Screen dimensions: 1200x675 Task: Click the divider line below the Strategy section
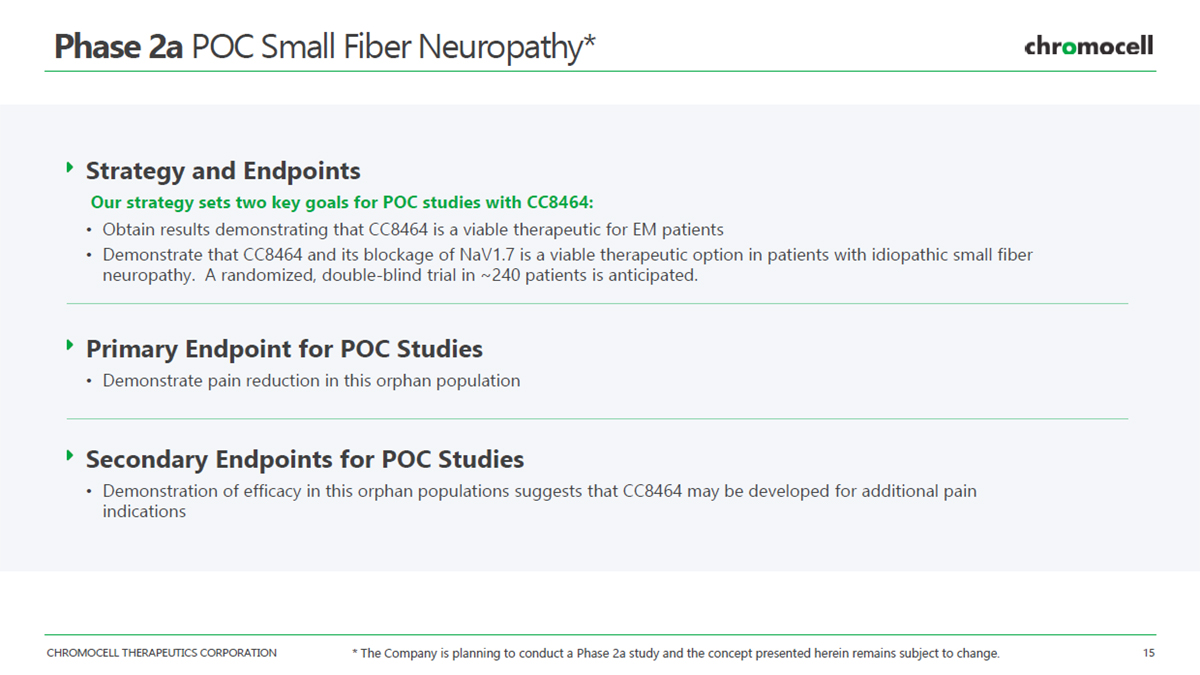pos(597,303)
